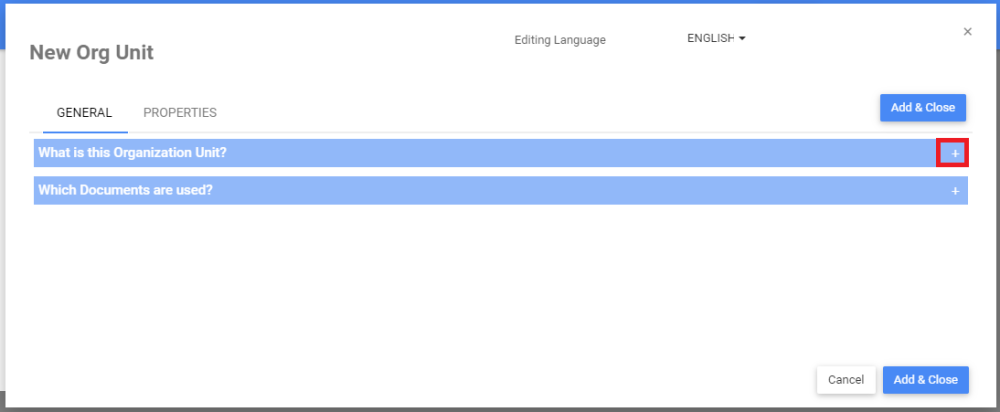The width and height of the screenshot is (1000, 412).
Task: Click the "New Org Unit" dialog title
Action: pyautogui.click(x=92, y=53)
